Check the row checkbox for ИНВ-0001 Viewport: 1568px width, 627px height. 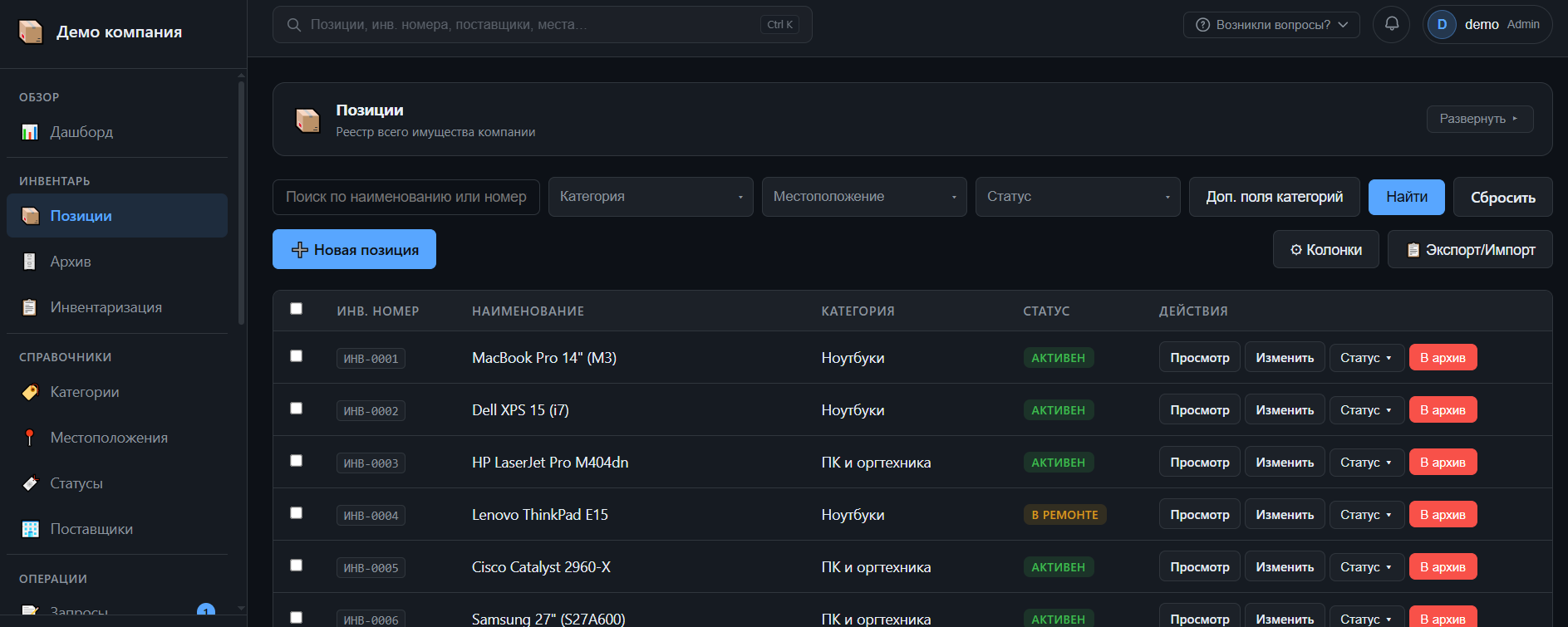coord(296,356)
